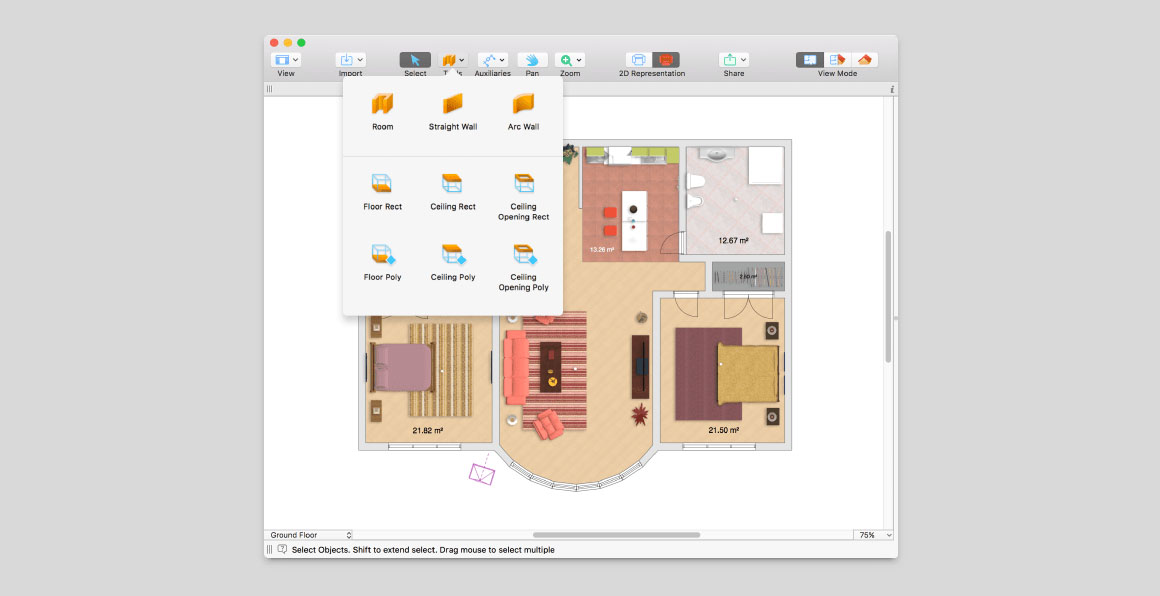The image size is (1160, 596).
Task: Pick the Arc Wall tool
Action: click(523, 112)
